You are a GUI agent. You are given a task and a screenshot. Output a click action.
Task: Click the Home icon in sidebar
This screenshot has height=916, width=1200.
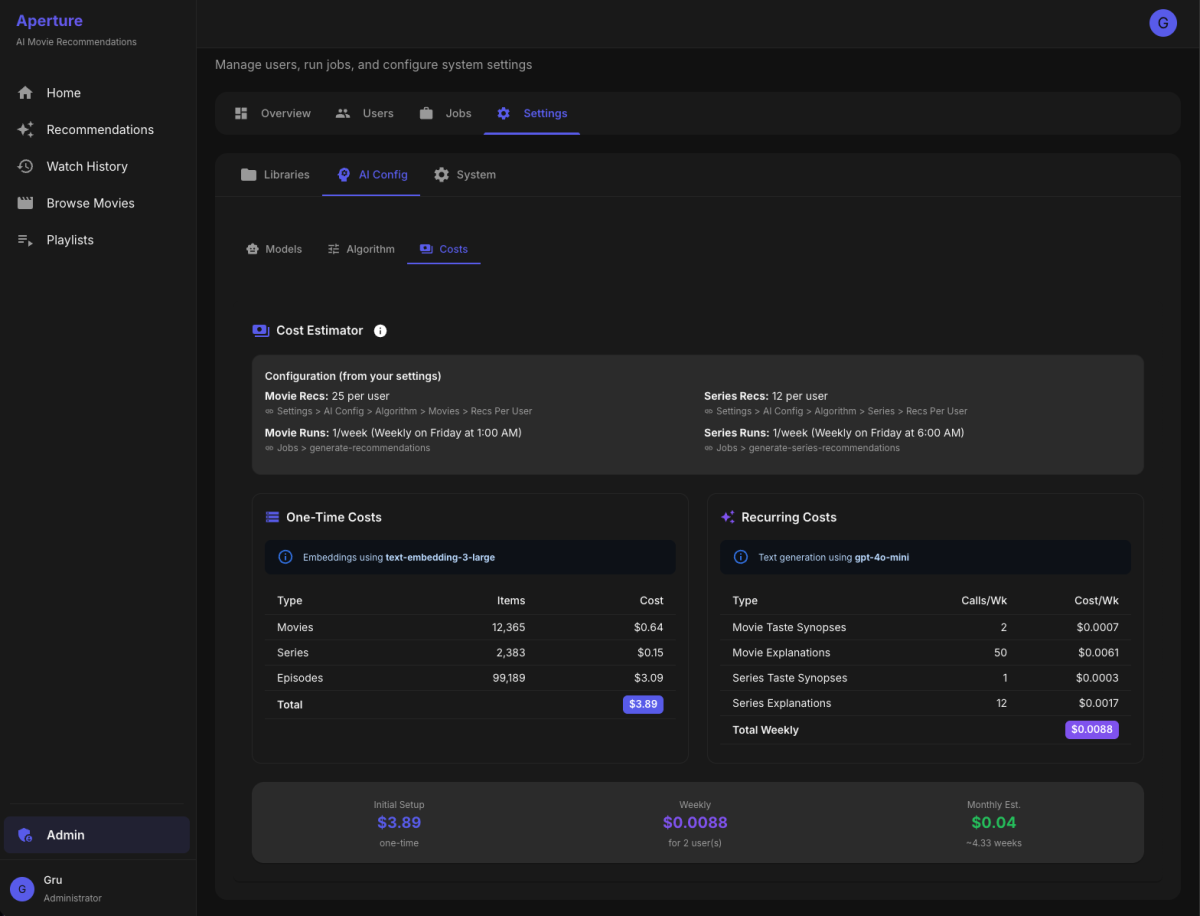[x=26, y=93]
